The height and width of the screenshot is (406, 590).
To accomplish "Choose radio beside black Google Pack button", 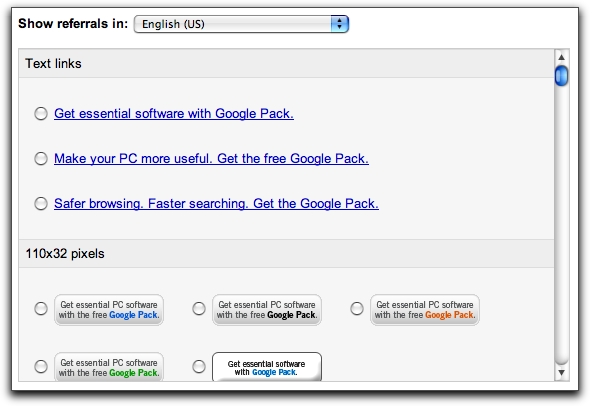I will click(199, 309).
